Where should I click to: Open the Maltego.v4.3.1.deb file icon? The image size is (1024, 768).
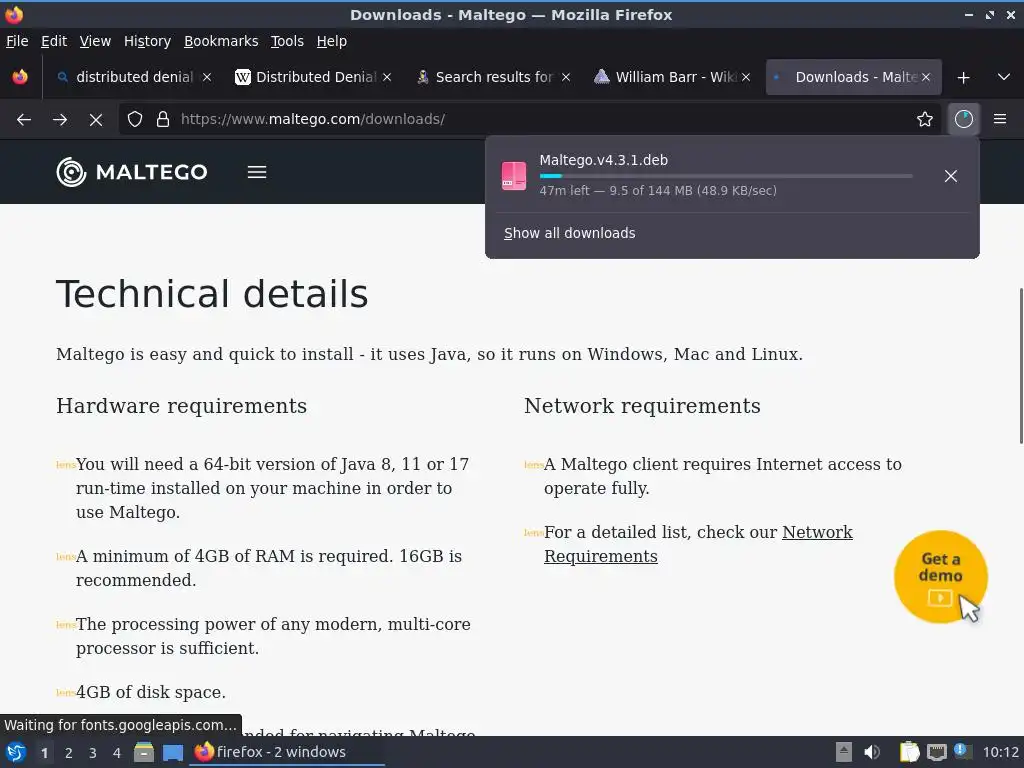click(x=514, y=176)
